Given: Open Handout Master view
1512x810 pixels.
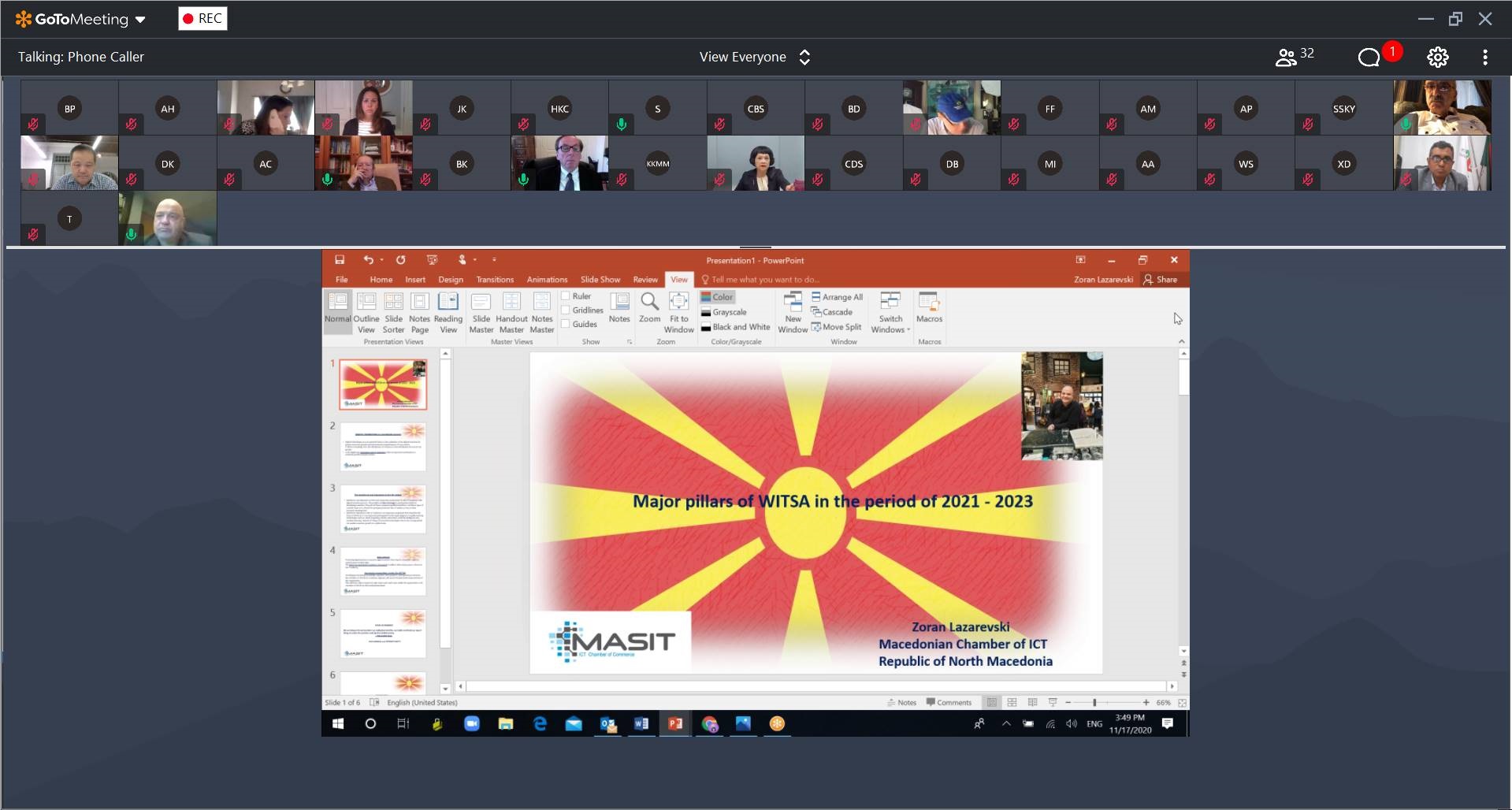Looking at the screenshot, I should tap(511, 313).
